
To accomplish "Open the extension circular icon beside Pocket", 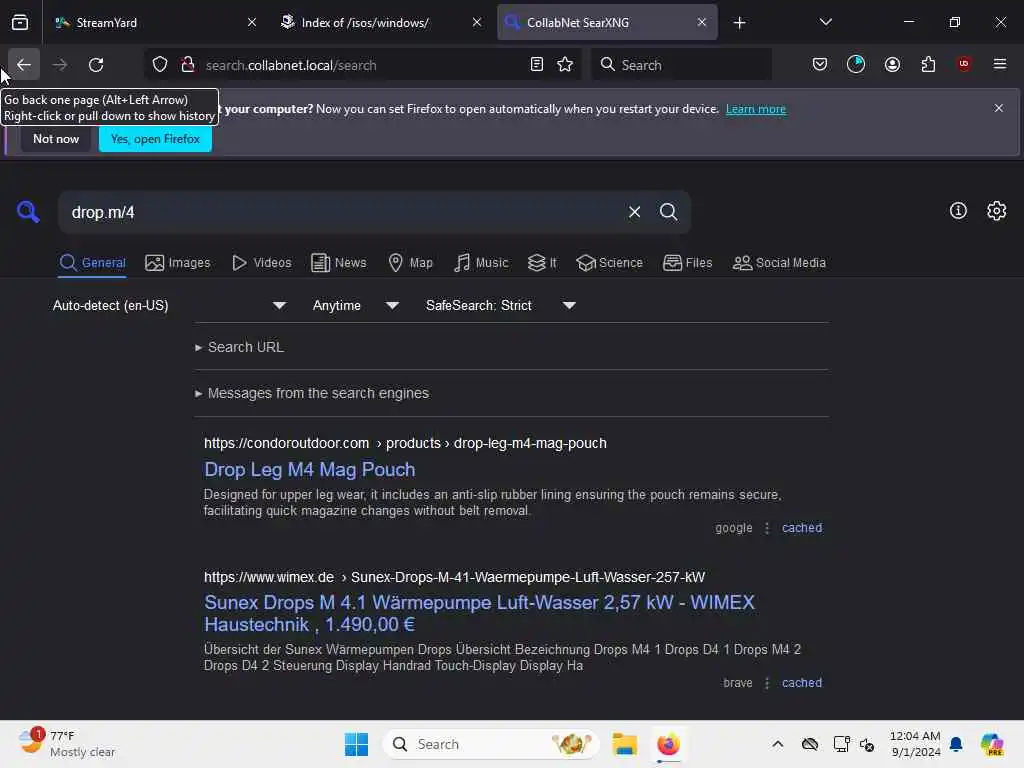I will click(x=856, y=64).
